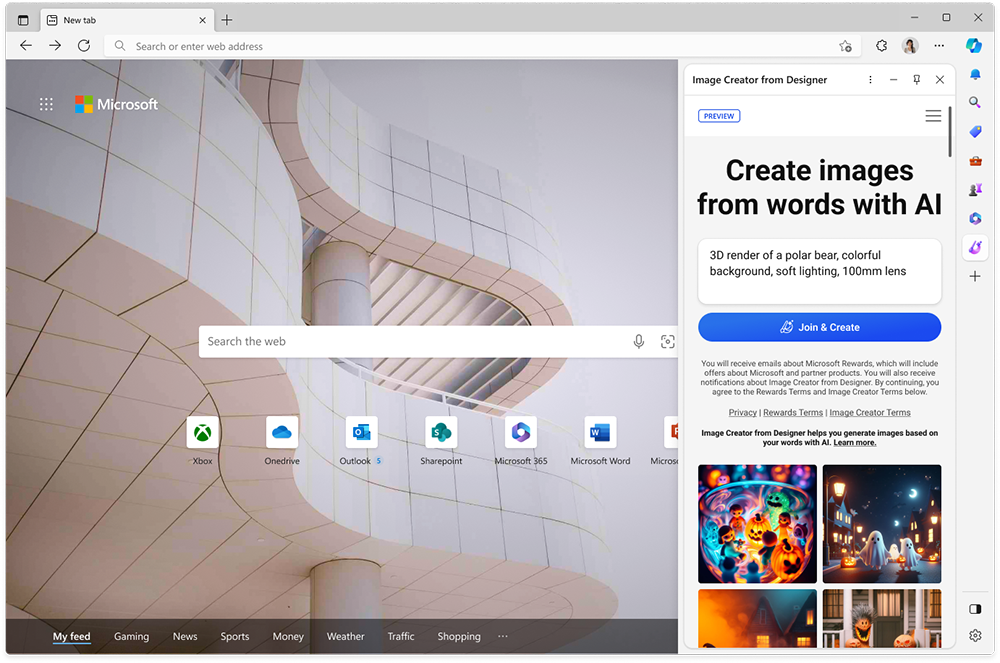The image size is (1000, 663).
Task: Start a visual search using the camera icon
Action: [x=667, y=341]
